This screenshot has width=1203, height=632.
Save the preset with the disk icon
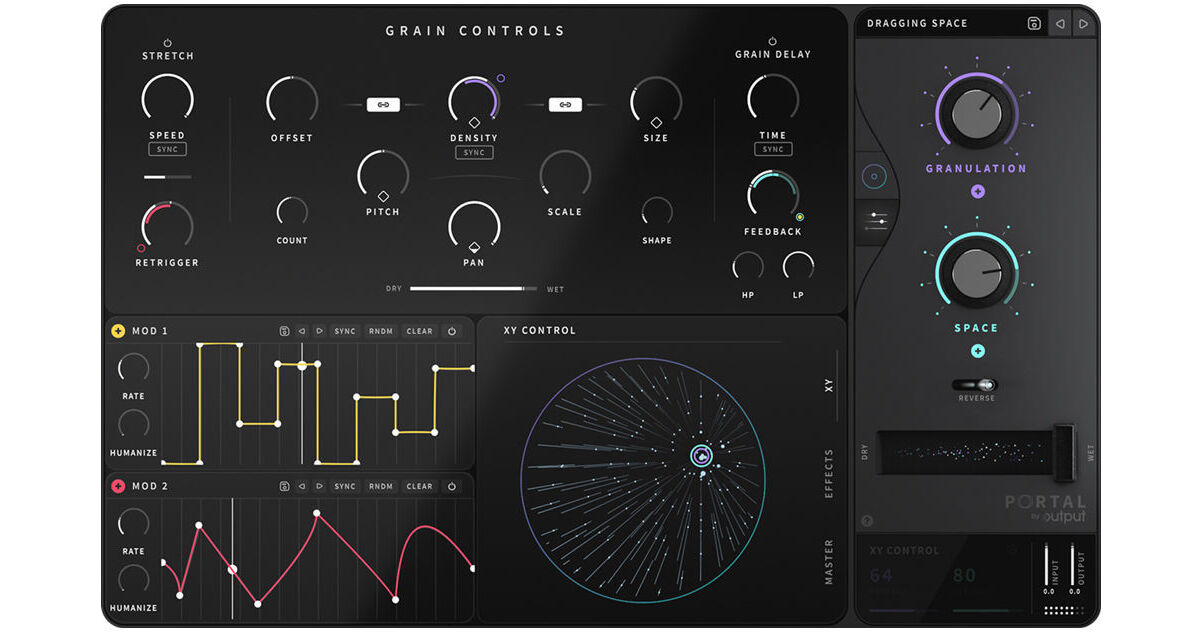[1034, 23]
